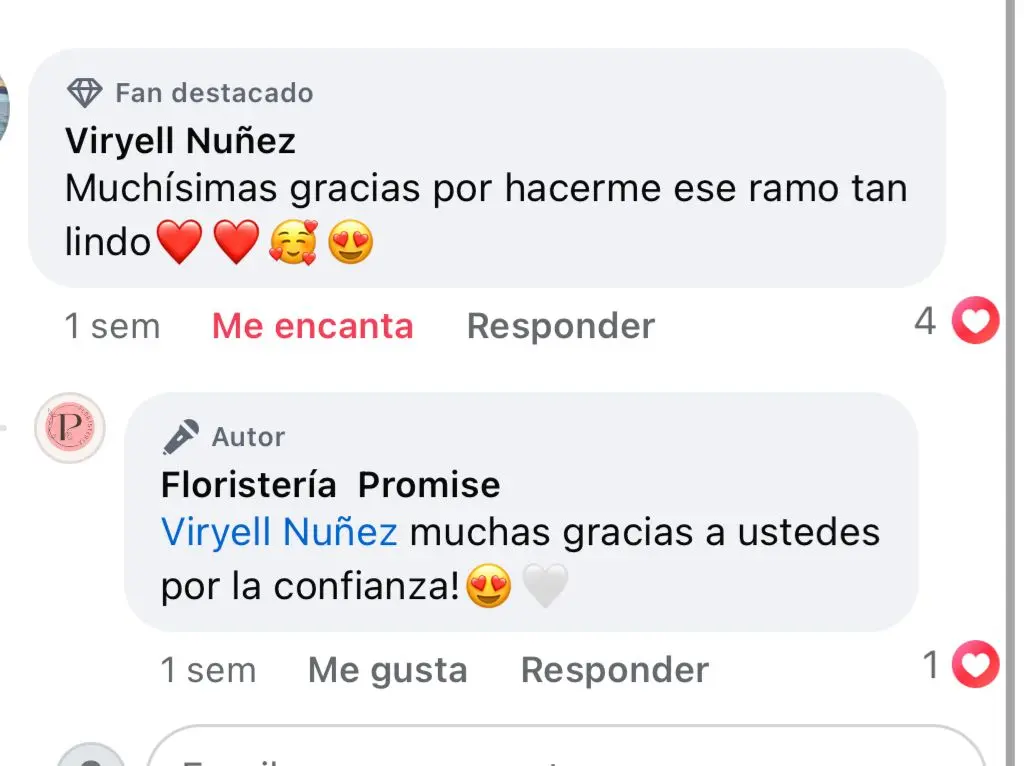Click Viryell Nuñez's partly visible avatar
The width and height of the screenshot is (1024, 766).
(5, 108)
